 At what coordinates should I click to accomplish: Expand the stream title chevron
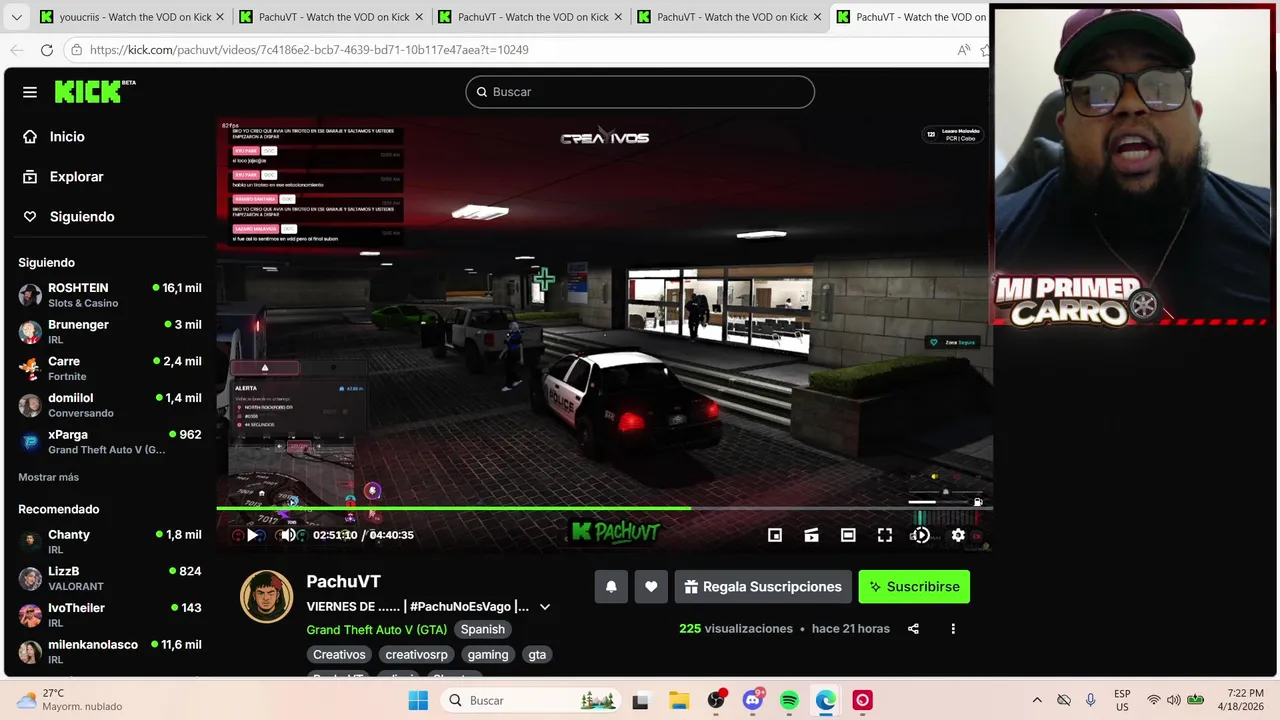545,607
